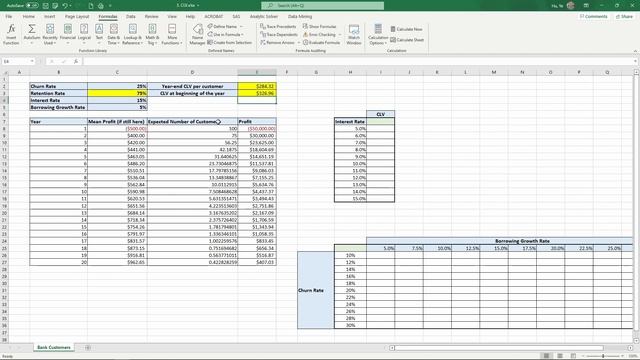This screenshot has height=360, width=640.
Task: Open the Name Box dropdown arrow
Action: pos(32,61)
